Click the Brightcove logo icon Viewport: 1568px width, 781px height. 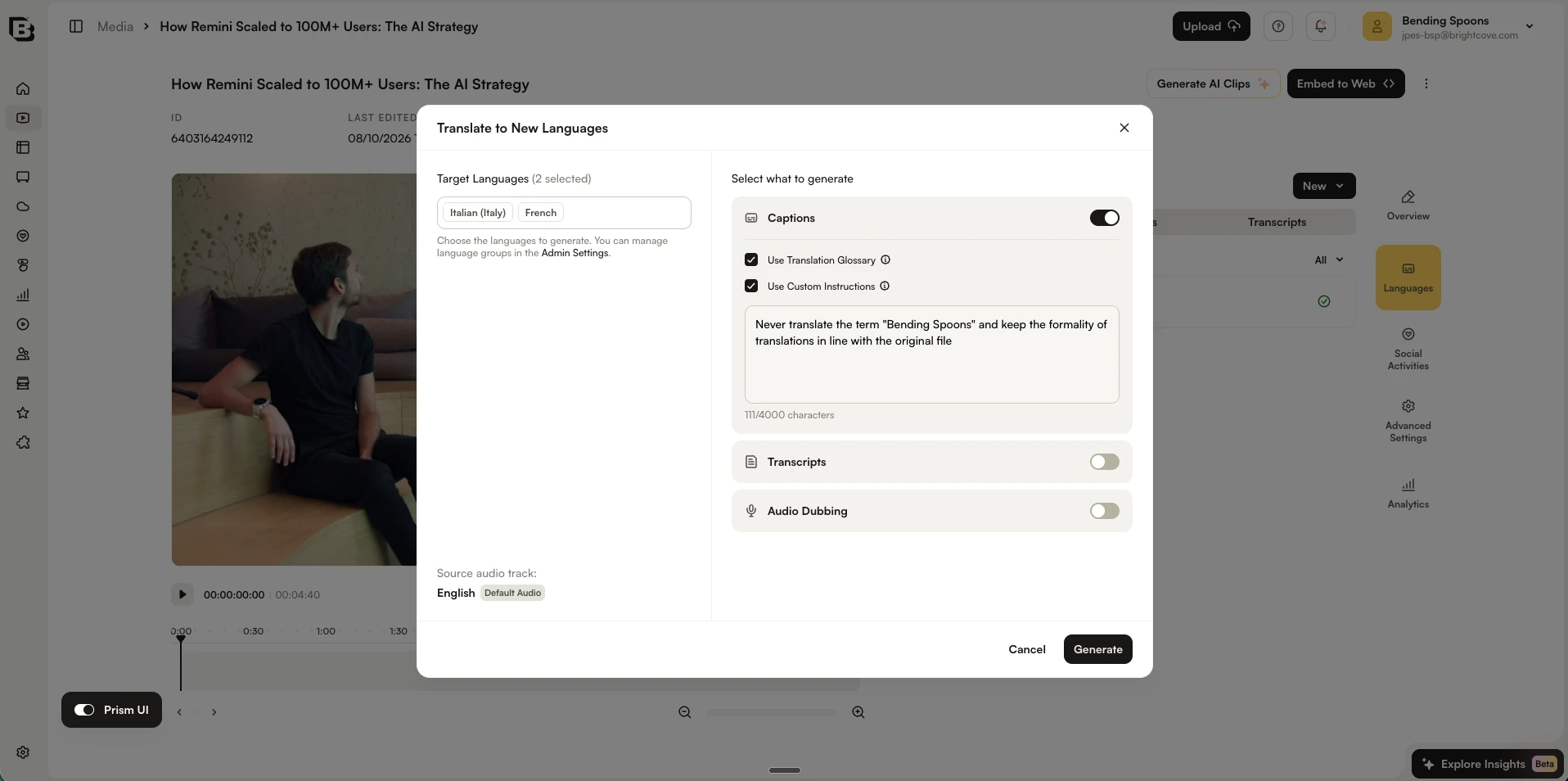point(22,29)
